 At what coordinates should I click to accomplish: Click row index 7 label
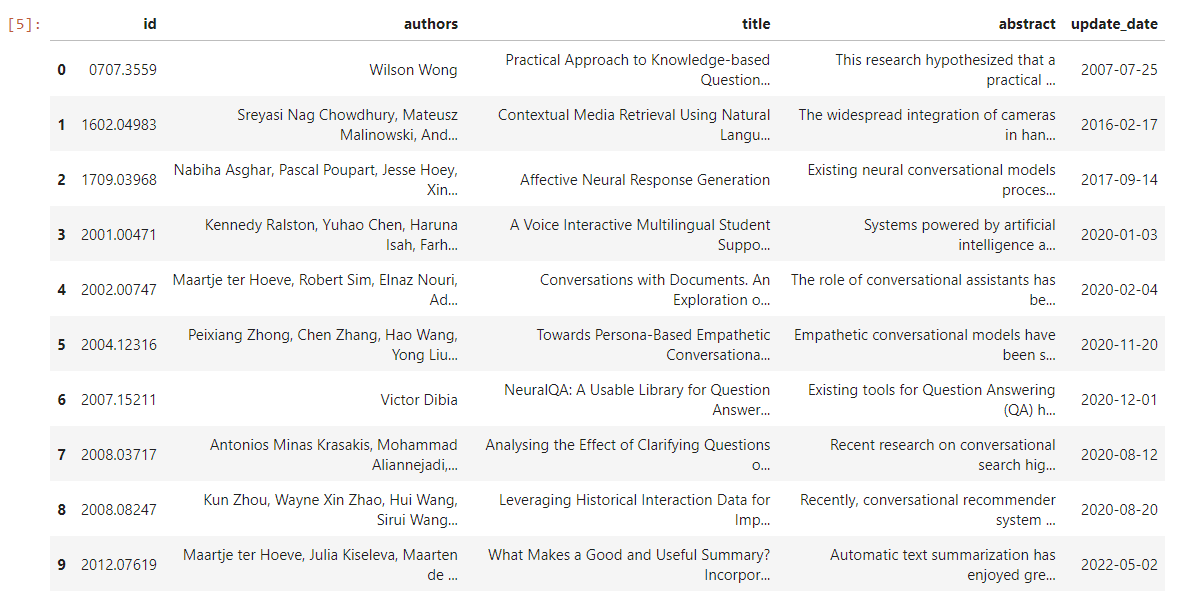coord(62,455)
